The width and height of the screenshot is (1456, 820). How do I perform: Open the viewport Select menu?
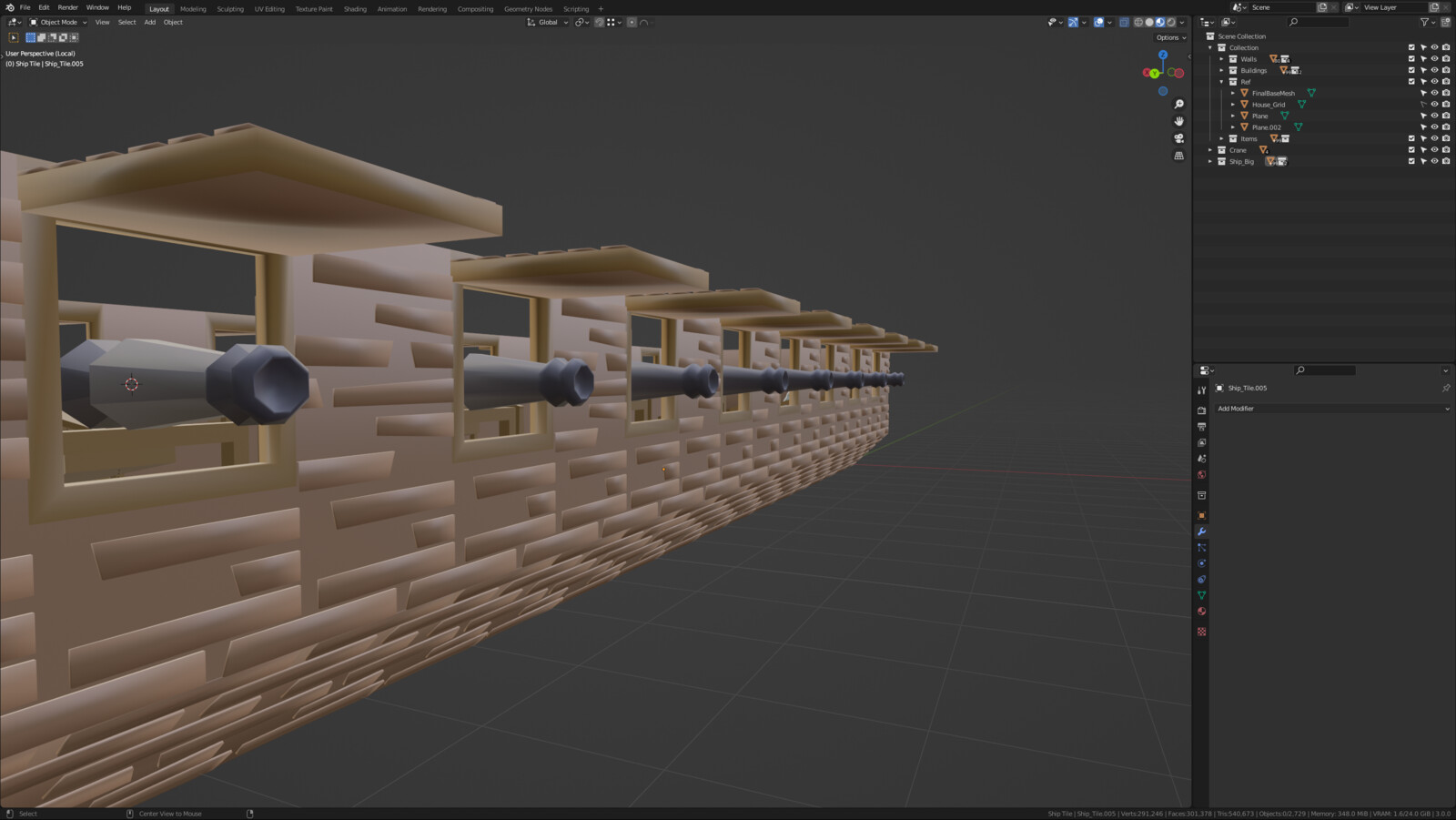pos(126,22)
